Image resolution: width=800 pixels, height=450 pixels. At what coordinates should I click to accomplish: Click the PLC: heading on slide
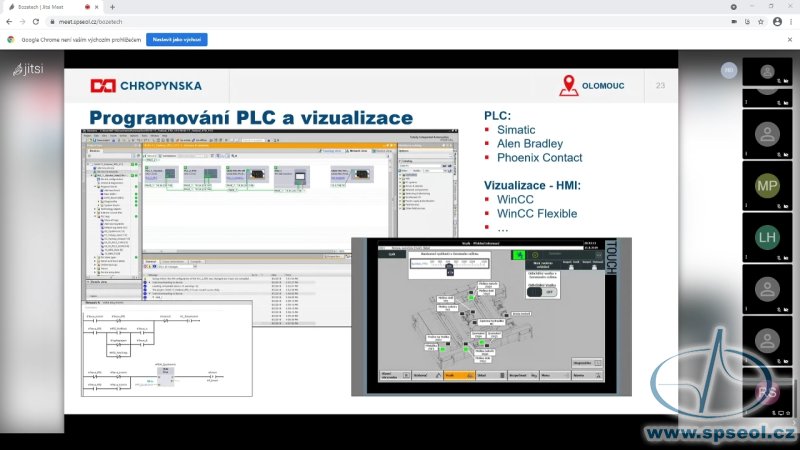(x=497, y=116)
